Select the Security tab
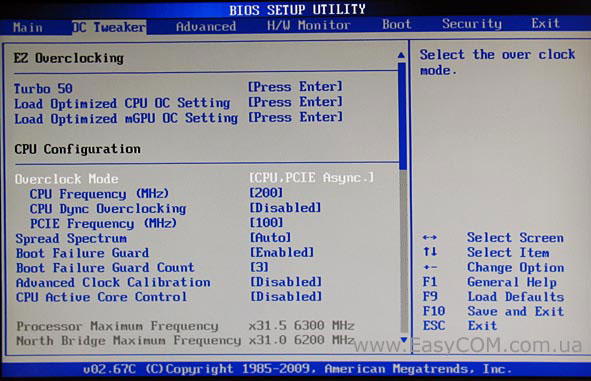This screenshot has height=381, width=591. point(472,24)
